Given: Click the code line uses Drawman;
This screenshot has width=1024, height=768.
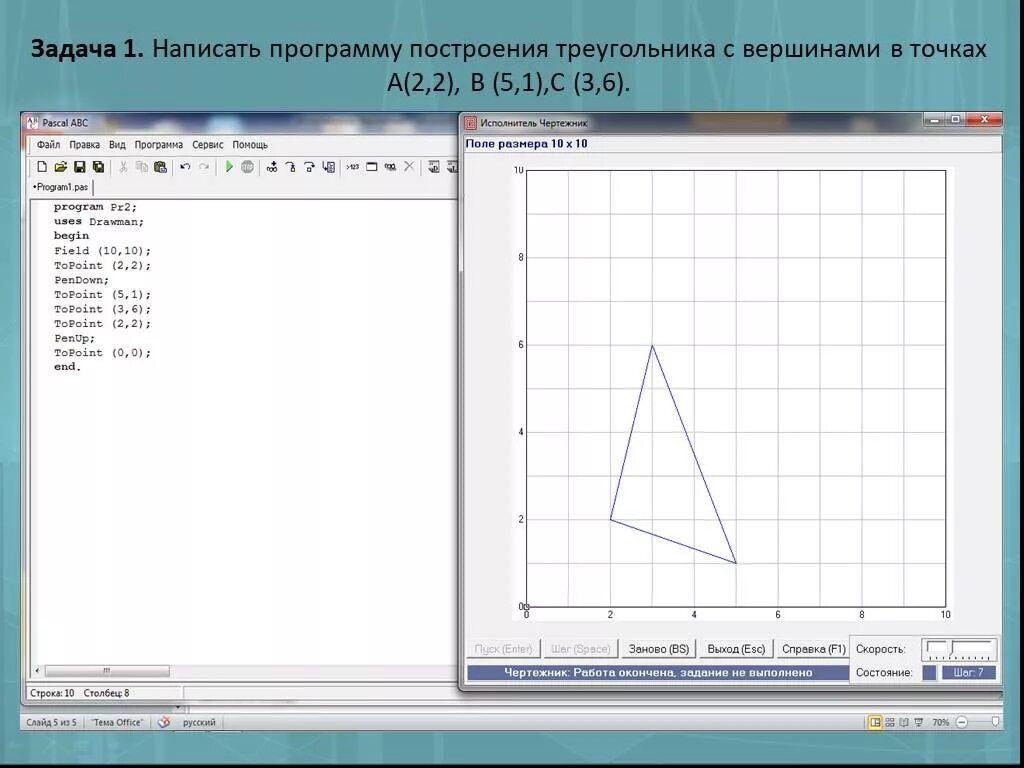Looking at the screenshot, I should 99,222.
